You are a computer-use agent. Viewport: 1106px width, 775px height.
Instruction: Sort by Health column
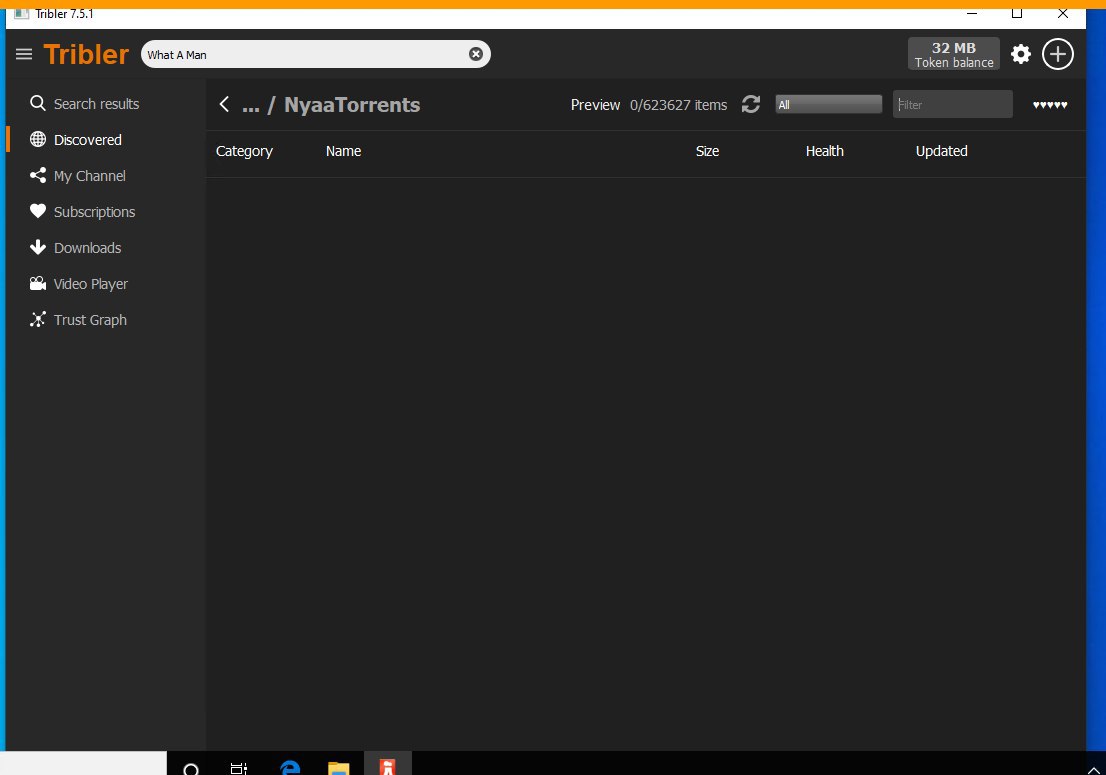point(825,151)
